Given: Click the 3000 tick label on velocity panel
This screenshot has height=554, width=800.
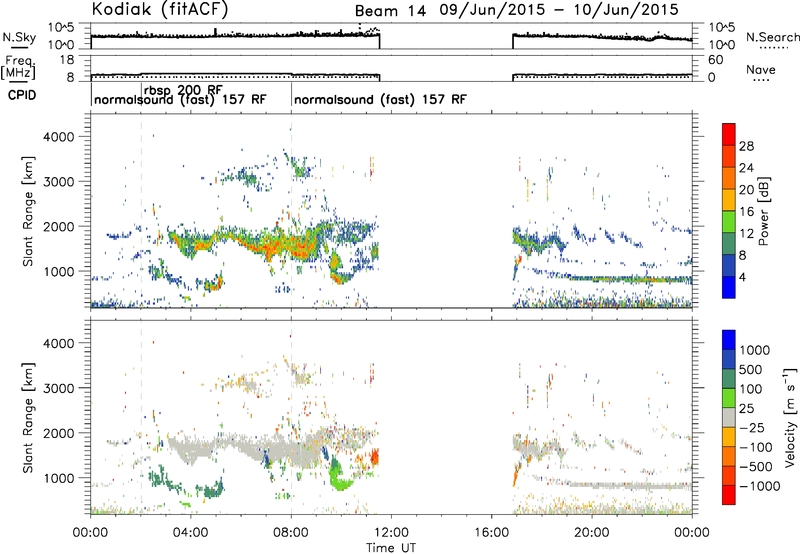Looking at the screenshot, I should pos(58,388).
